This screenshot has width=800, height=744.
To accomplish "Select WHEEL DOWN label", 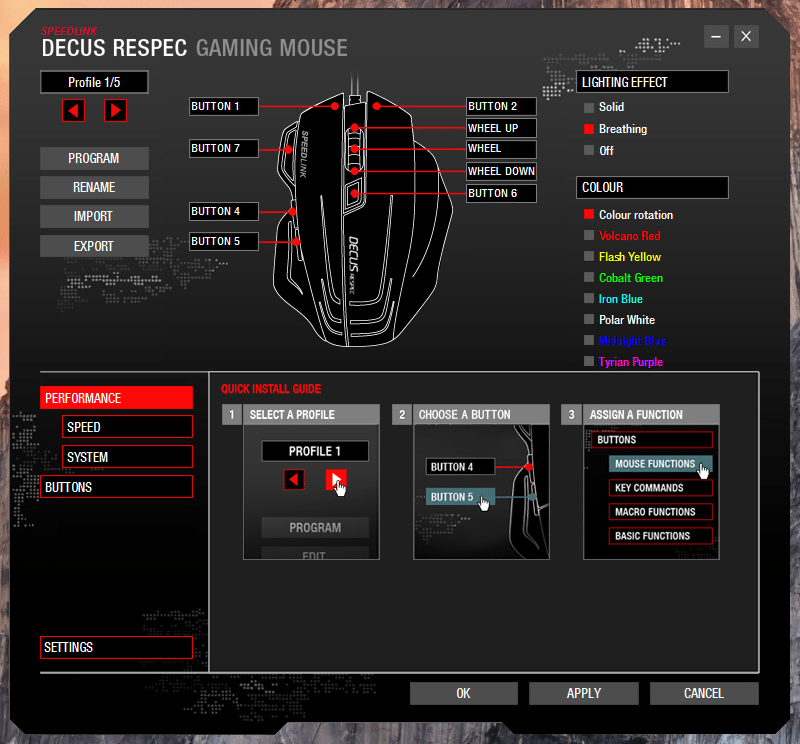I will coord(501,171).
